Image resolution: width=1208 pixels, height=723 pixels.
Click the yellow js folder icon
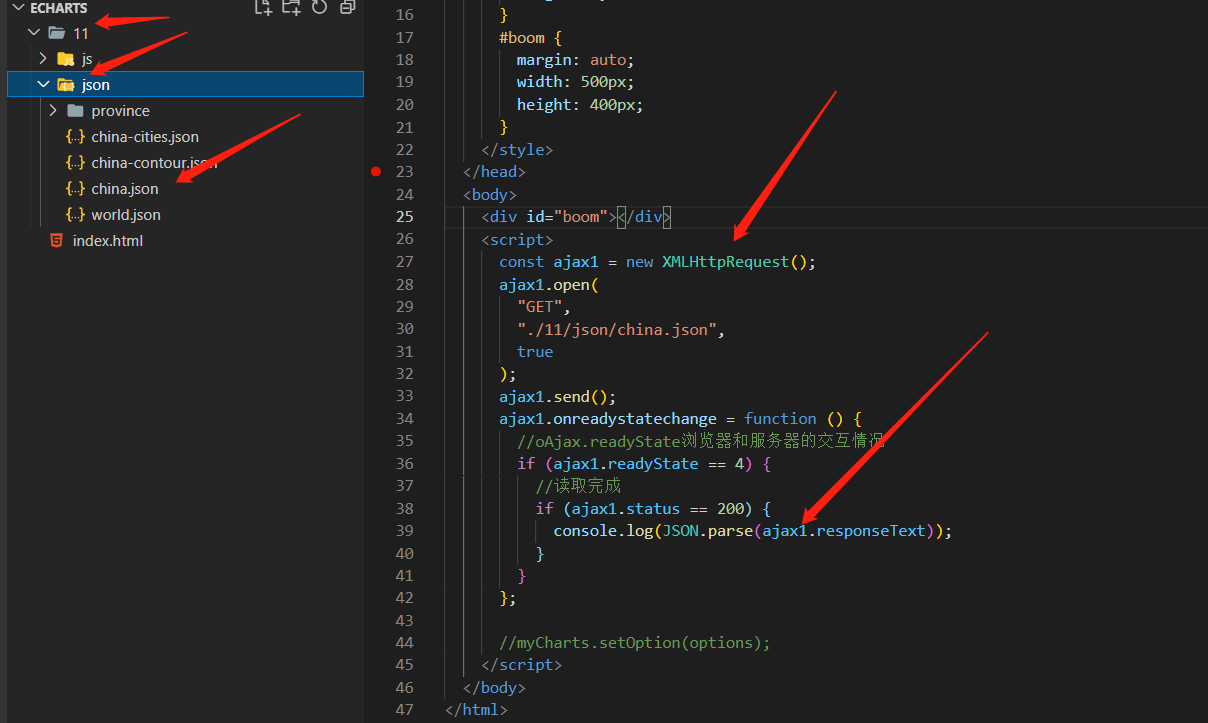66,59
